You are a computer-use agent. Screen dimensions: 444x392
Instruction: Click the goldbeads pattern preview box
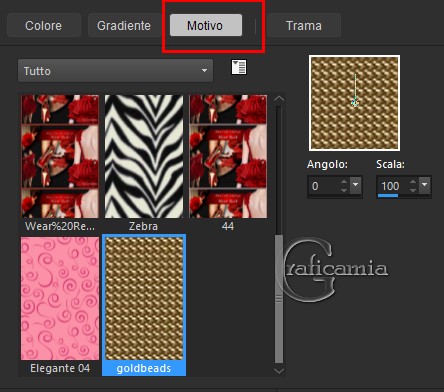[355, 103]
